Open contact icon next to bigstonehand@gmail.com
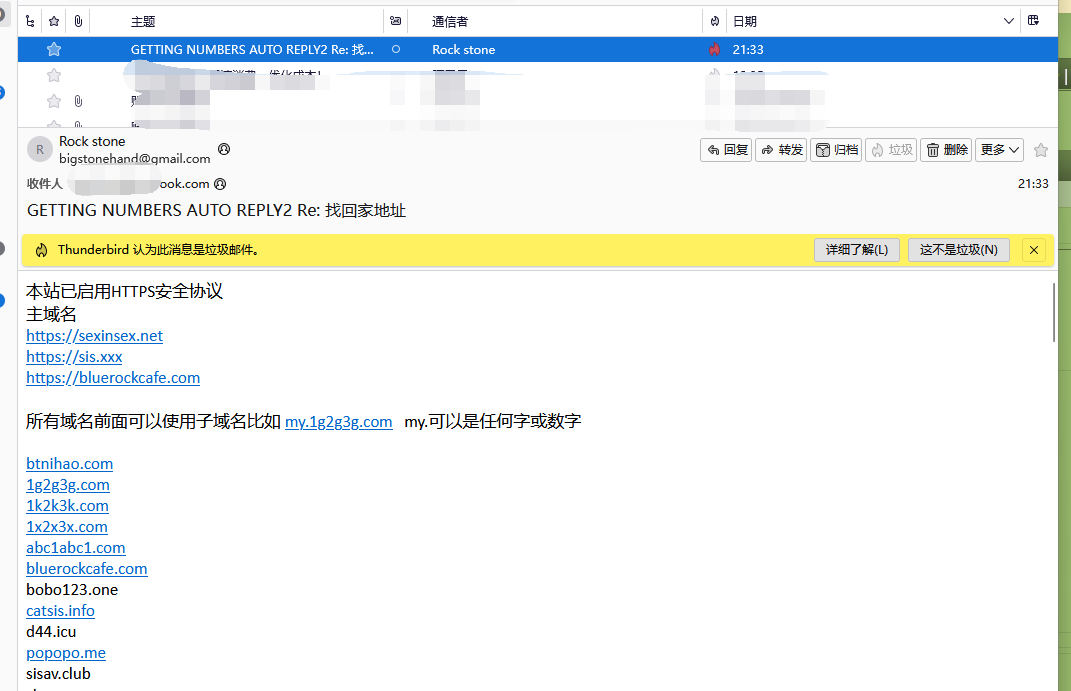The width and height of the screenshot is (1071, 691). pyautogui.click(x=224, y=149)
